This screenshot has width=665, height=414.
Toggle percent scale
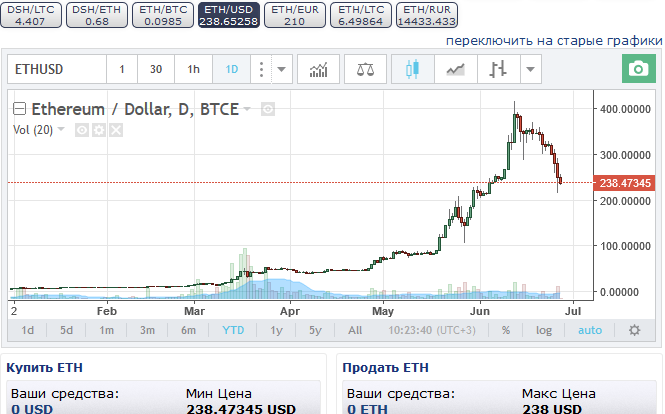tap(506, 330)
